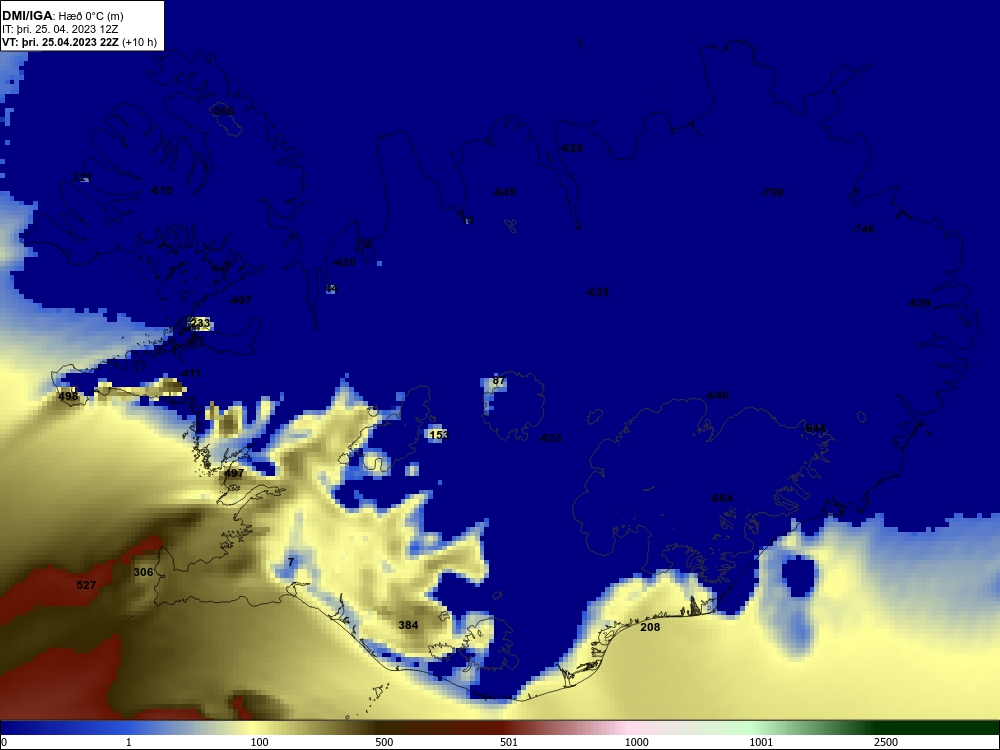Click the -420 value on the map
Image resolution: width=1000 pixels, height=750 pixels.
[x=344, y=262]
